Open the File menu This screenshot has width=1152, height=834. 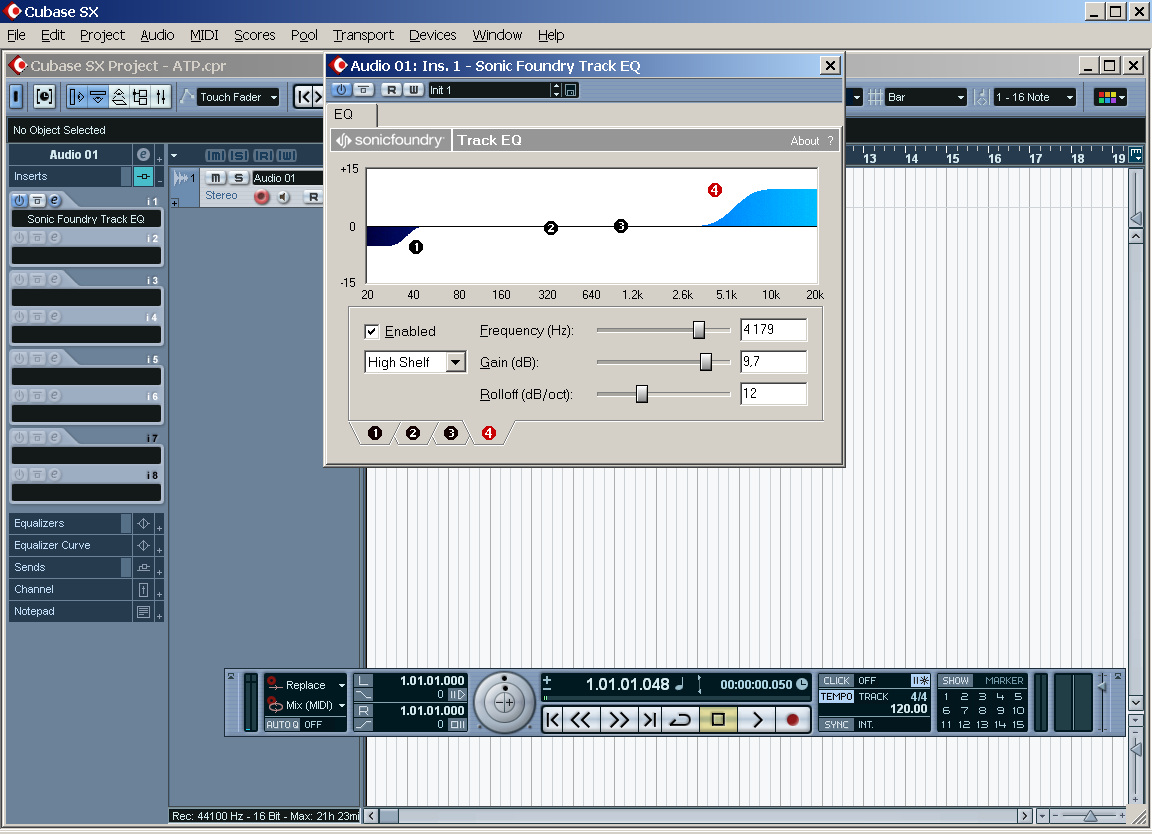(x=16, y=35)
